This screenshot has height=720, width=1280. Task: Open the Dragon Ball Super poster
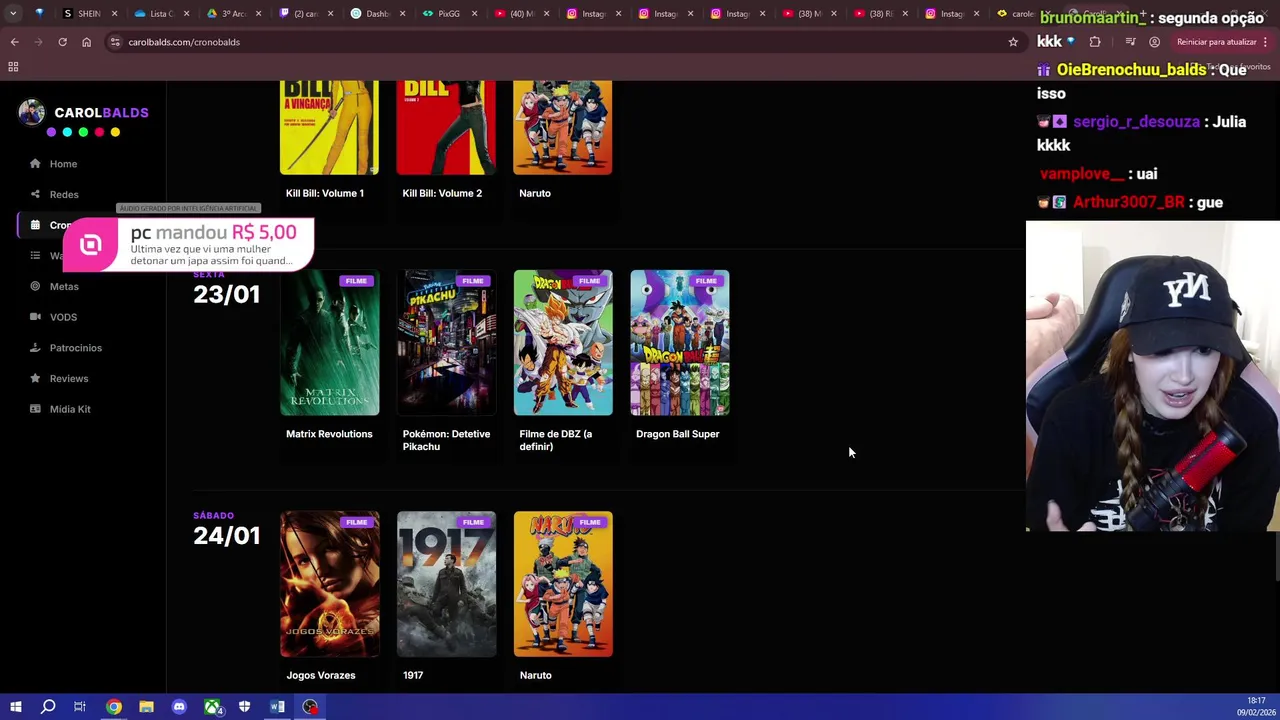[x=680, y=343]
